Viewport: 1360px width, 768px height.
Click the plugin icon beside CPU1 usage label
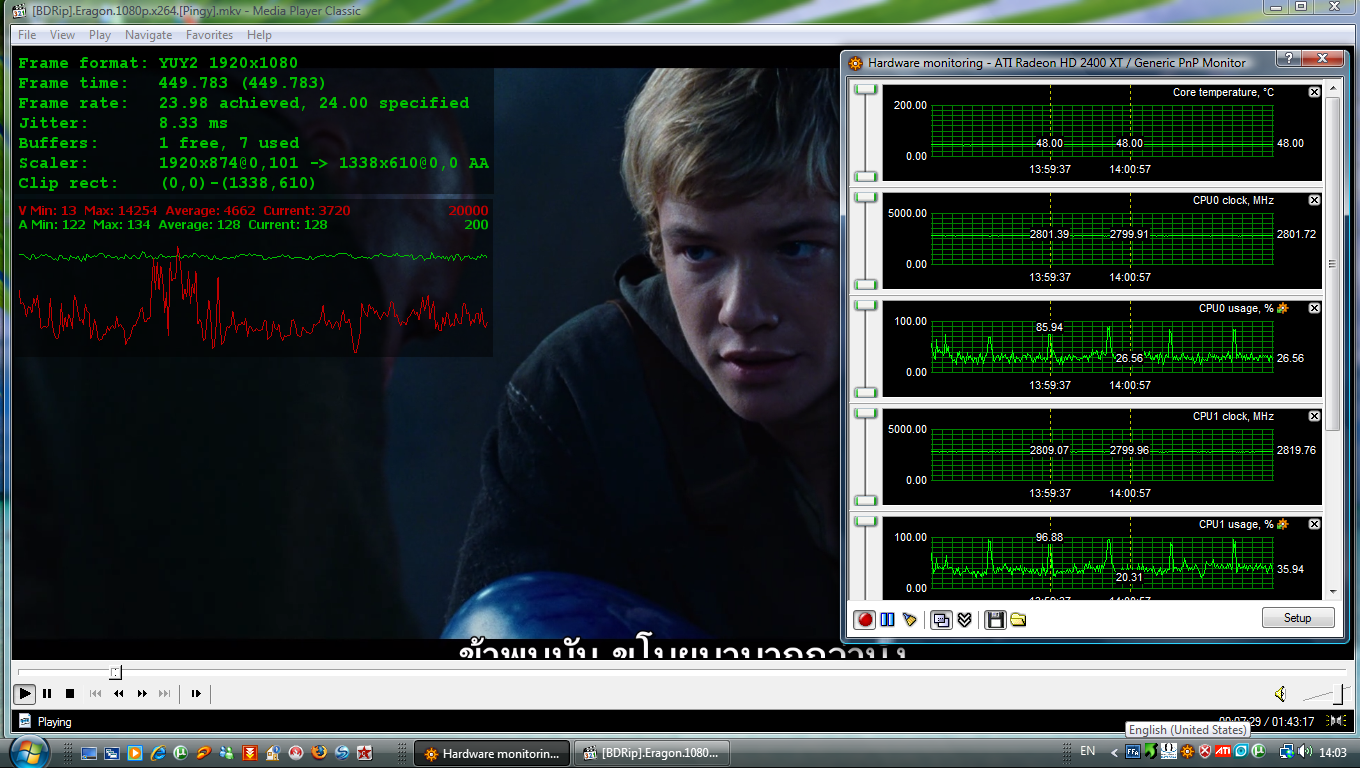[1283, 524]
